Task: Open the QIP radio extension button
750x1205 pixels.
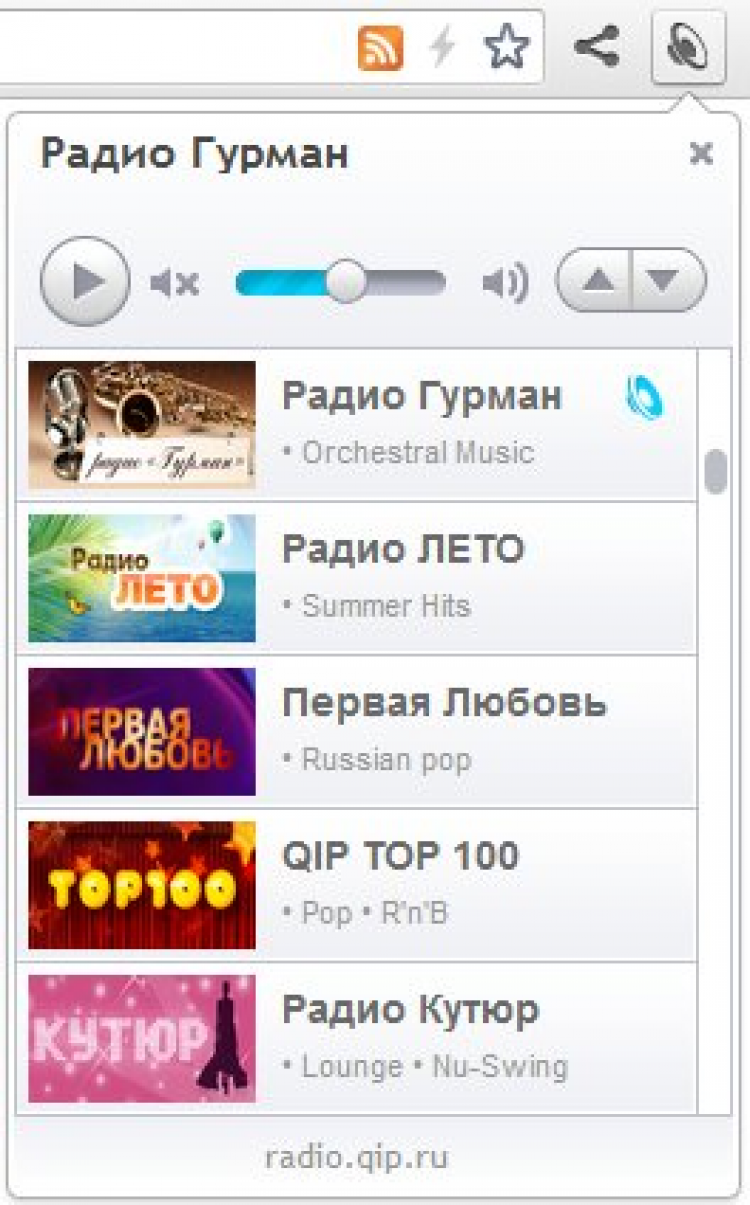Action: pos(689,47)
